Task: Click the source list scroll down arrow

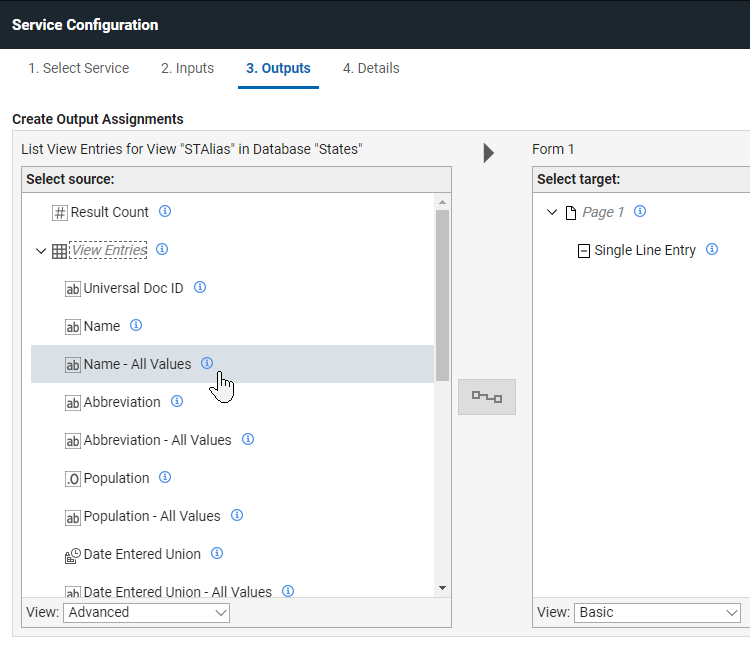Action: click(442, 588)
